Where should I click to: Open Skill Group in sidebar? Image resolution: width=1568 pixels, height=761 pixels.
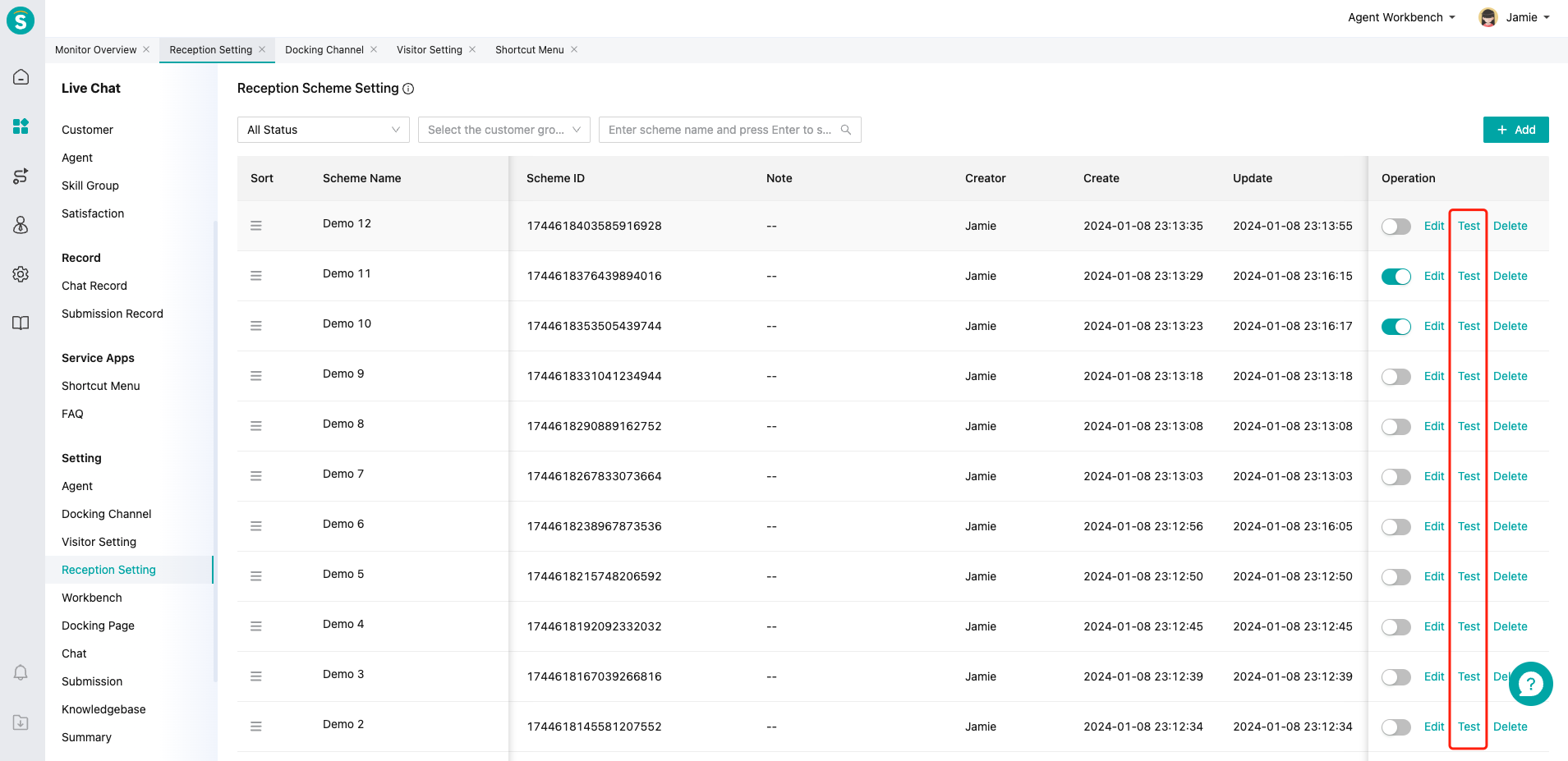click(90, 186)
